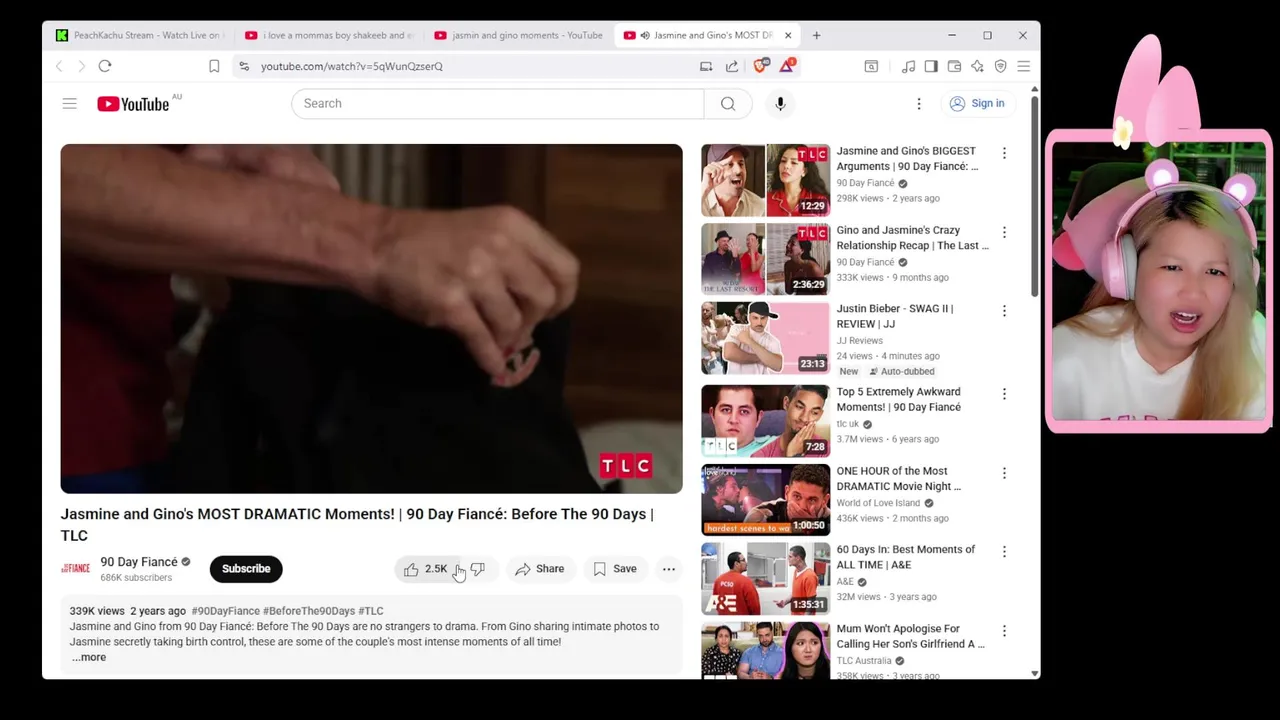1280x720 pixels.
Task: Click the video player area
Action: 371,319
